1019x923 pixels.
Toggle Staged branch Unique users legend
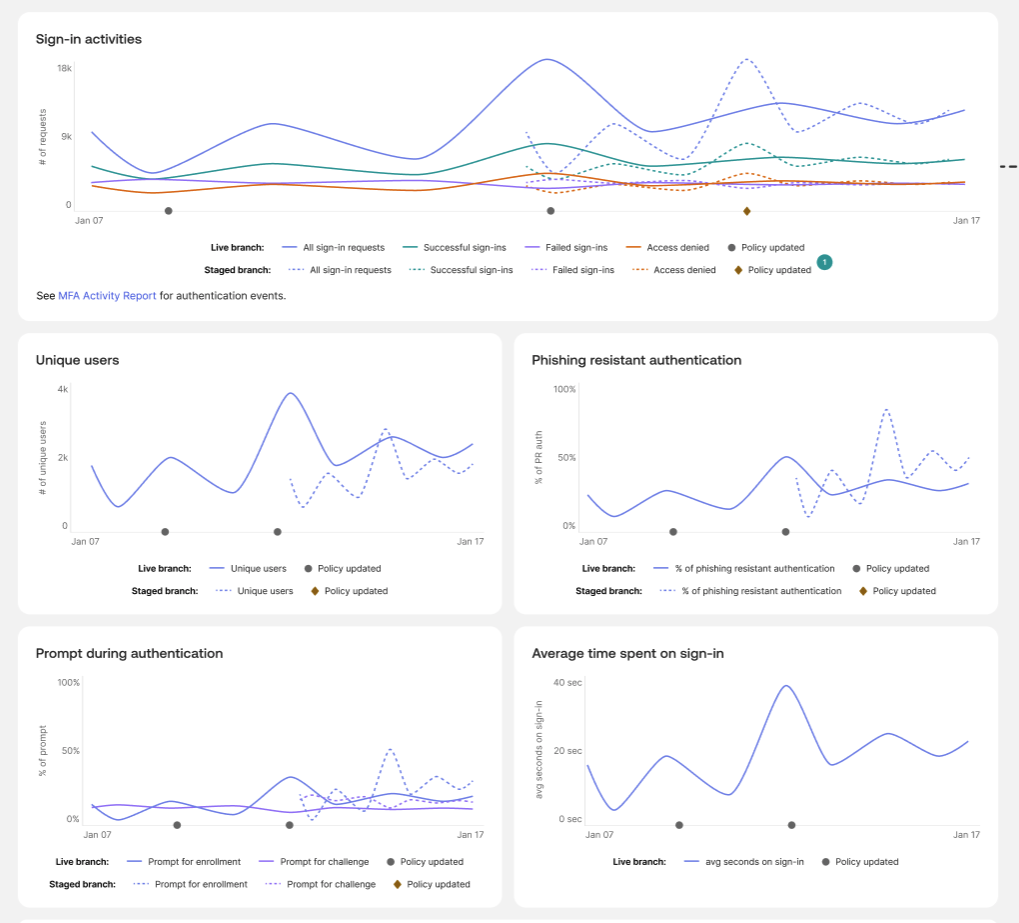(254, 591)
